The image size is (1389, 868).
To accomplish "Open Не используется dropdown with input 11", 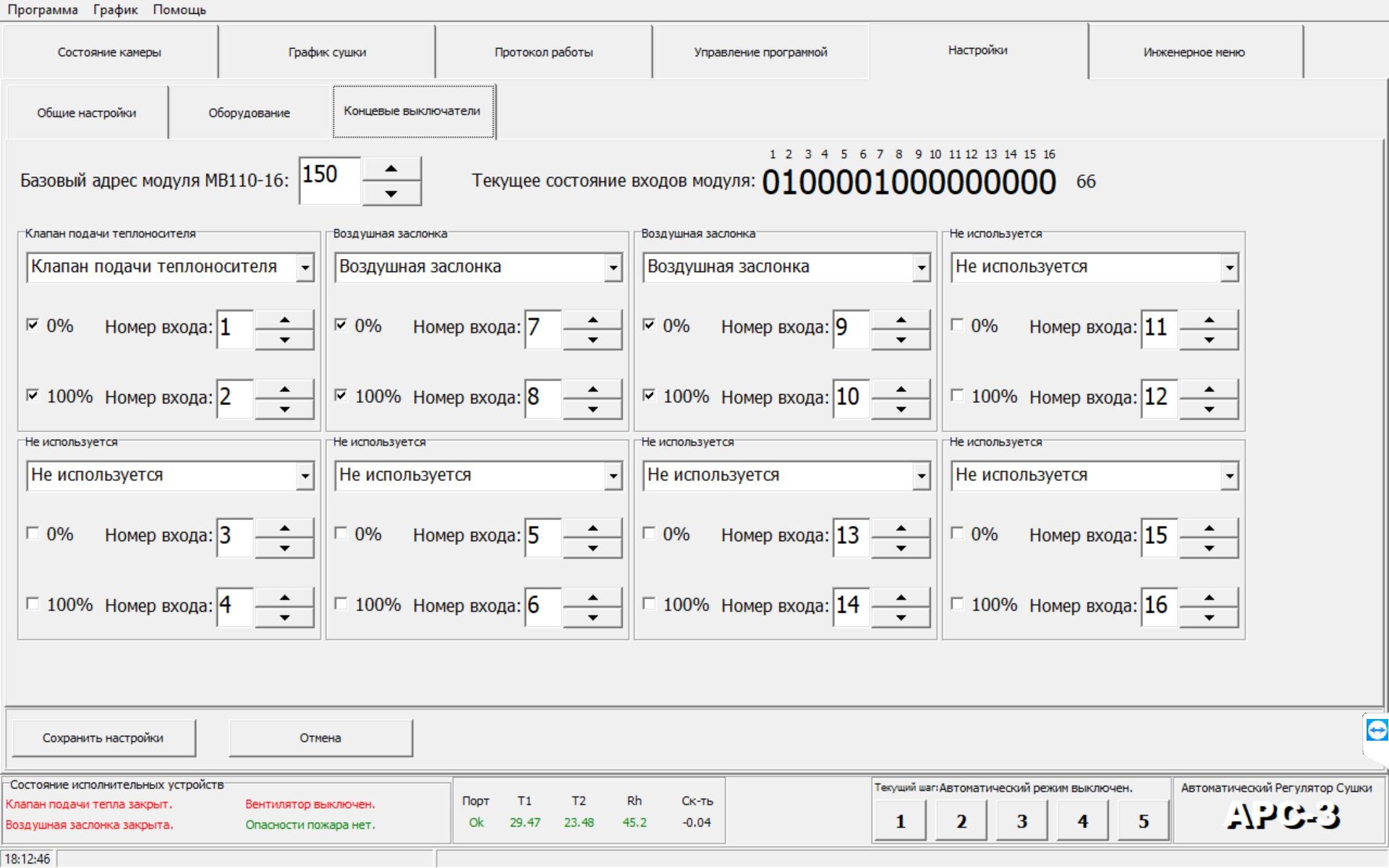I will (x=1229, y=268).
